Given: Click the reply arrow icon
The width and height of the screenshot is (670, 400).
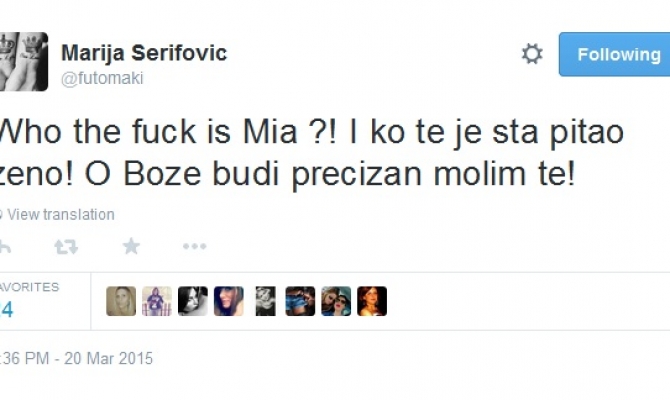Looking at the screenshot, I should pyautogui.click(x=5, y=246).
